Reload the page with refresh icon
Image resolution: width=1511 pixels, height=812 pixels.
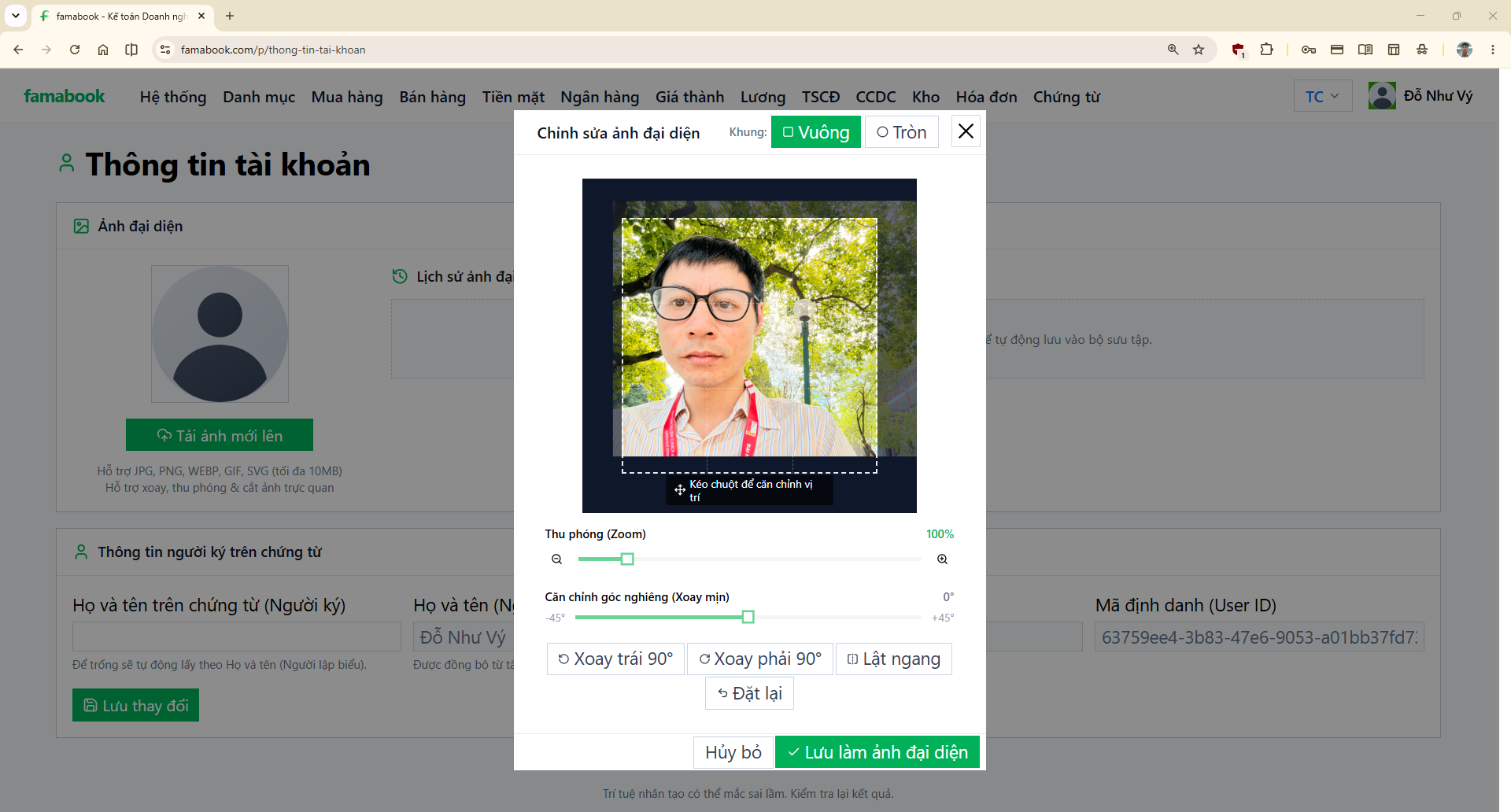[75, 50]
